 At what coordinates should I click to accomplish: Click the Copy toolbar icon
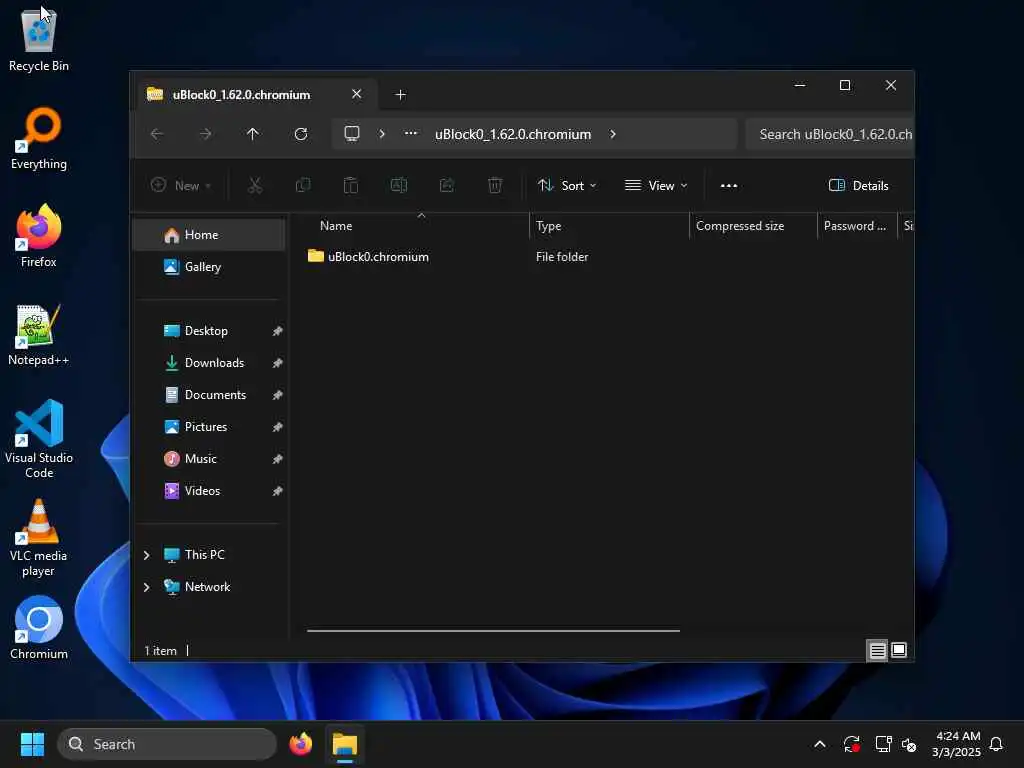pyautogui.click(x=303, y=185)
